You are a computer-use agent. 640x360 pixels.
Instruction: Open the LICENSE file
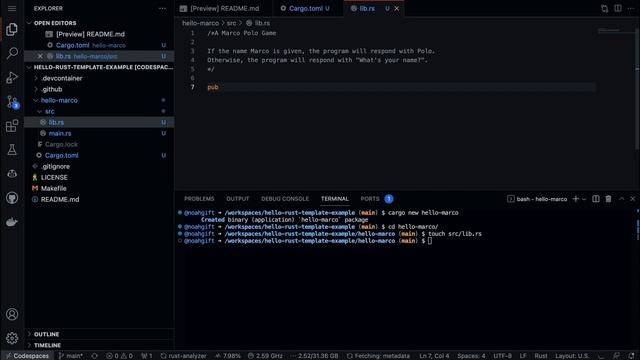[x=99, y=178]
